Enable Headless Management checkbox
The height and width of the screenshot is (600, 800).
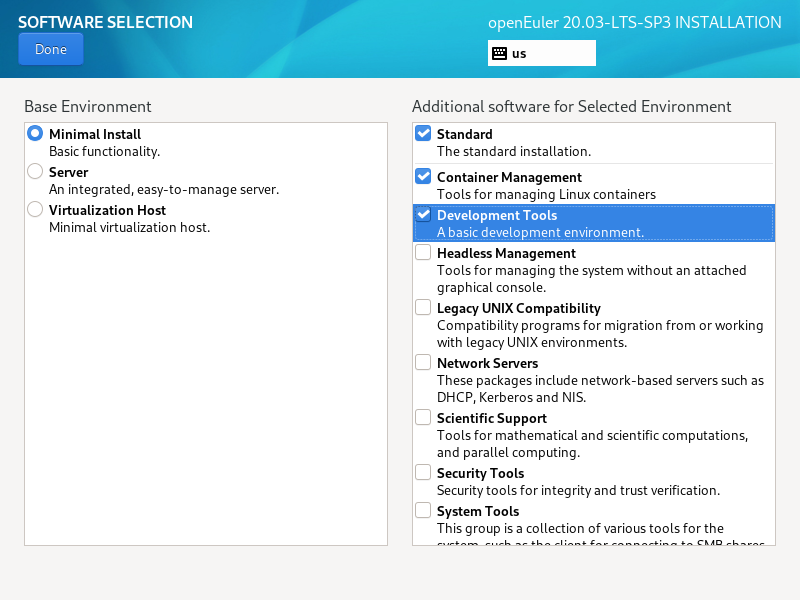[x=423, y=253]
